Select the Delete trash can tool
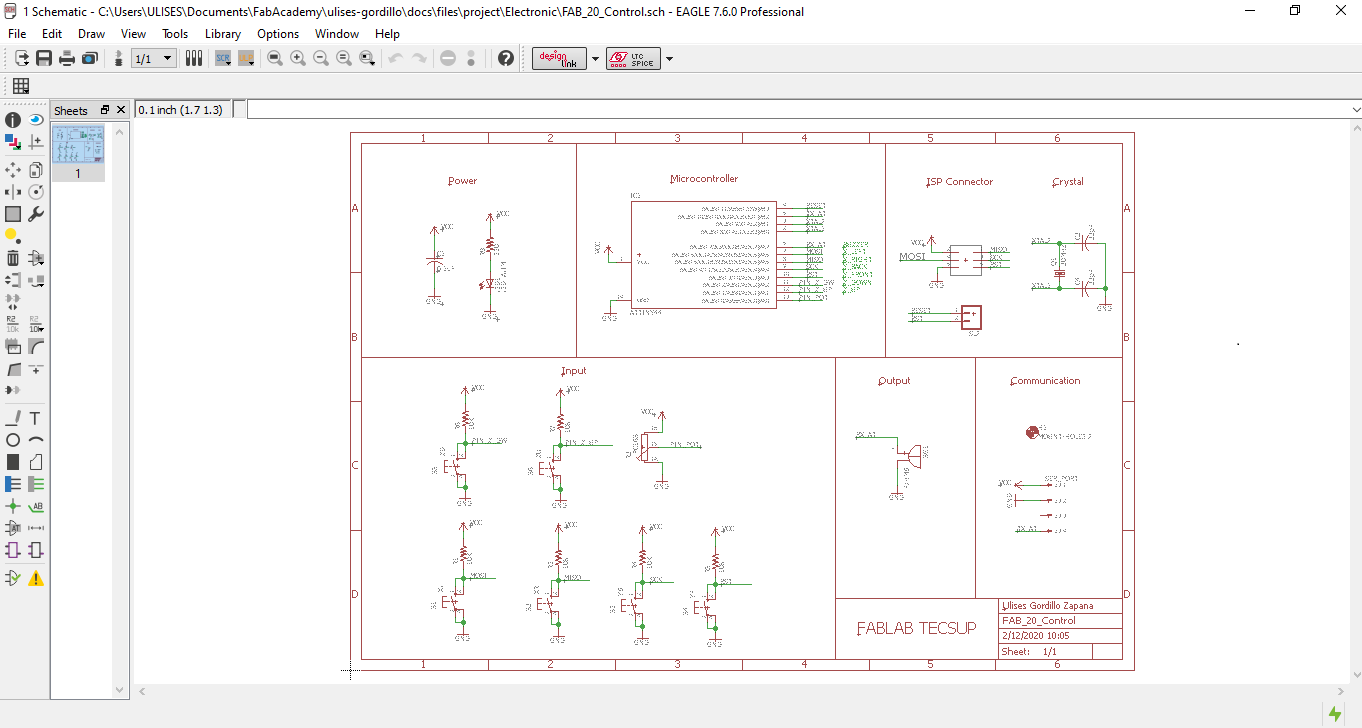Screen dimensions: 1362x728 pos(13,258)
